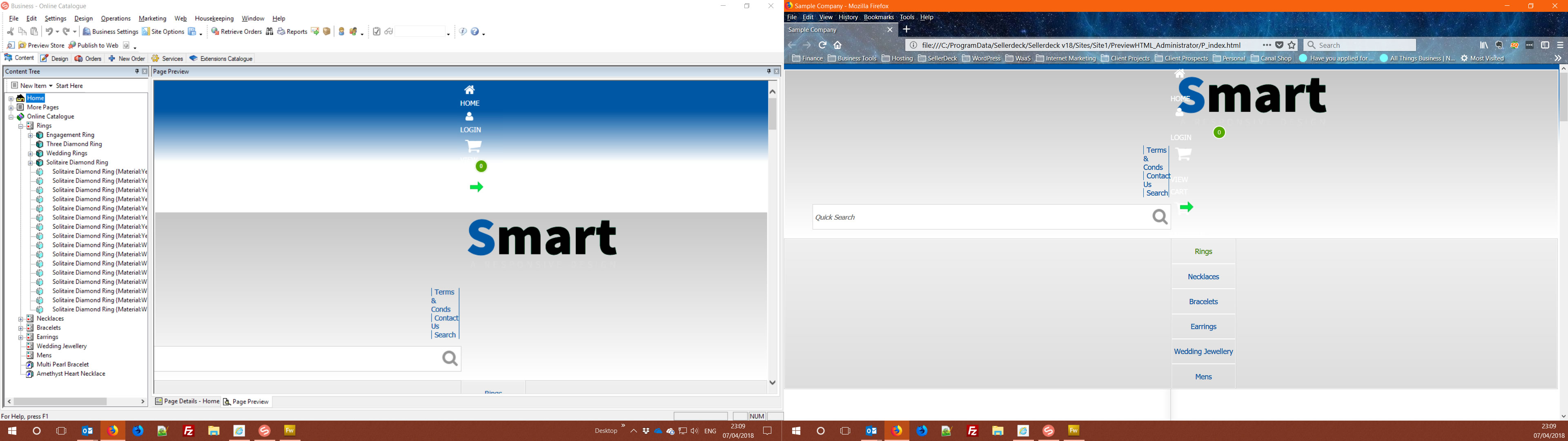Screen dimensions: 1568x441
Task: Toggle the Content Tree pin auto-hide
Action: coord(136,71)
